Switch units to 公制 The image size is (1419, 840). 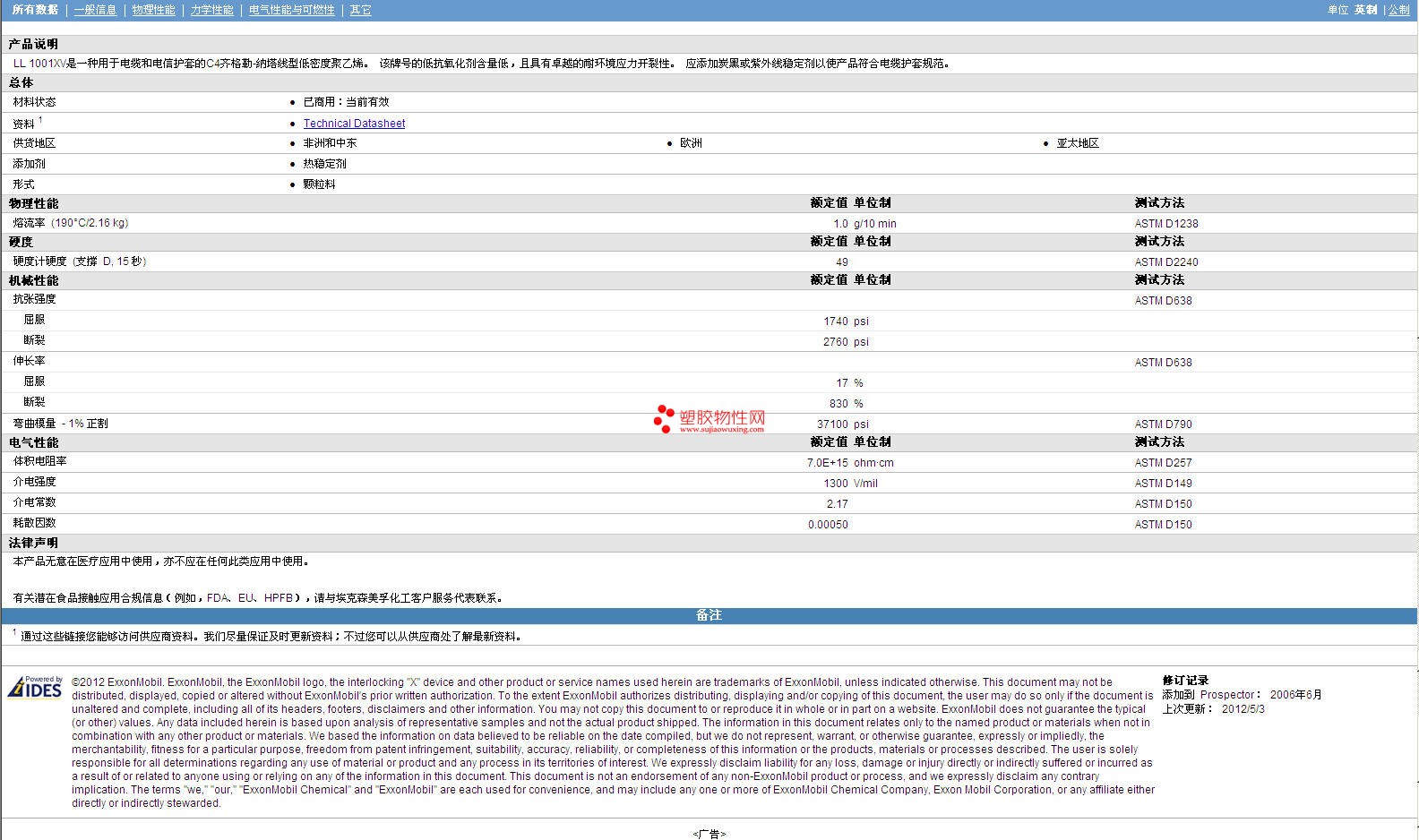(x=1399, y=10)
